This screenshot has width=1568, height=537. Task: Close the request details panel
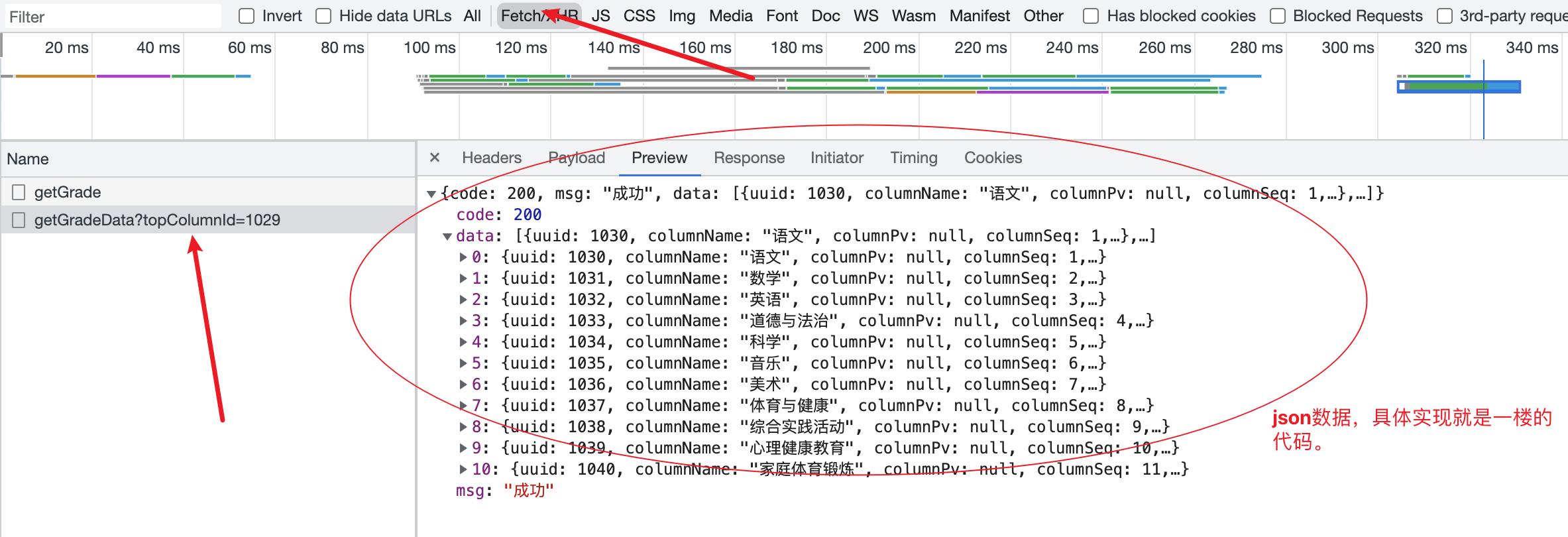[x=435, y=158]
